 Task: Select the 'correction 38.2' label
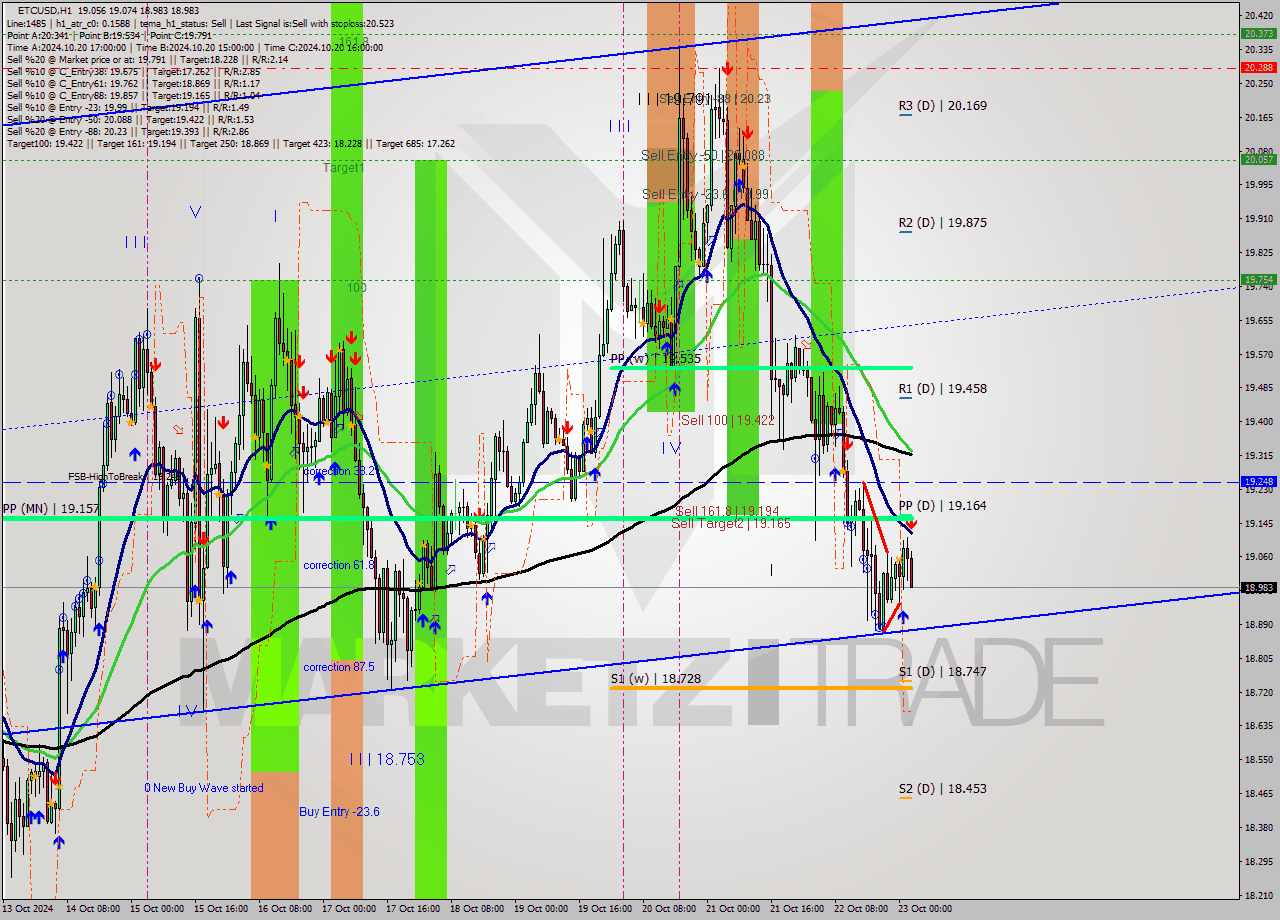point(339,471)
